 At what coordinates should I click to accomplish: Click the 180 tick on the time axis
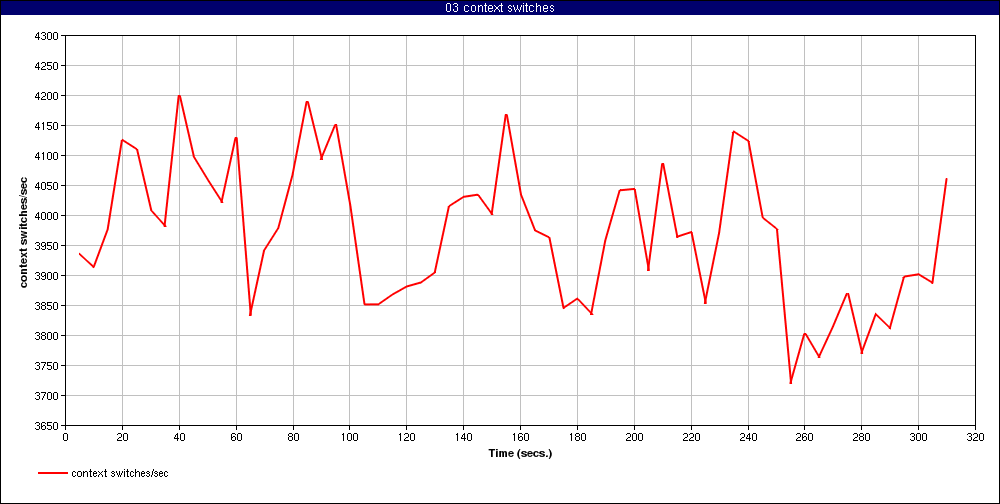(577, 437)
